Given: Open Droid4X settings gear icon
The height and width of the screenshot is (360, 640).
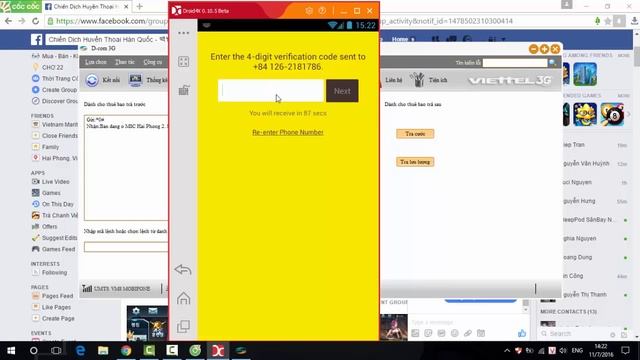Looking at the screenshot, I should pyautogui.click(x=309, y=11).
